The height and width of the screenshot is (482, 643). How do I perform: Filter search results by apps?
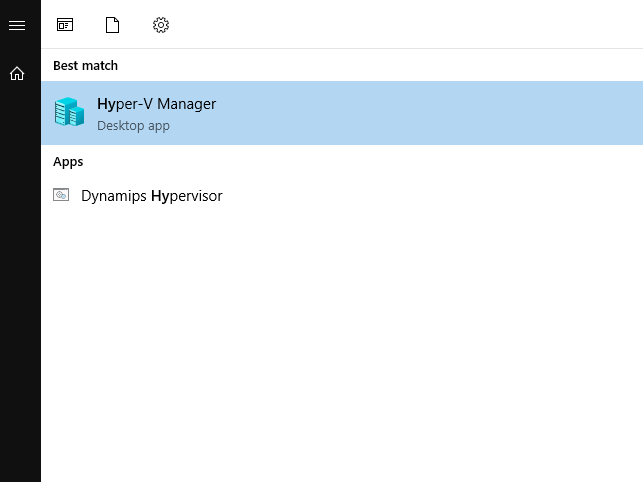coord(65,25)
